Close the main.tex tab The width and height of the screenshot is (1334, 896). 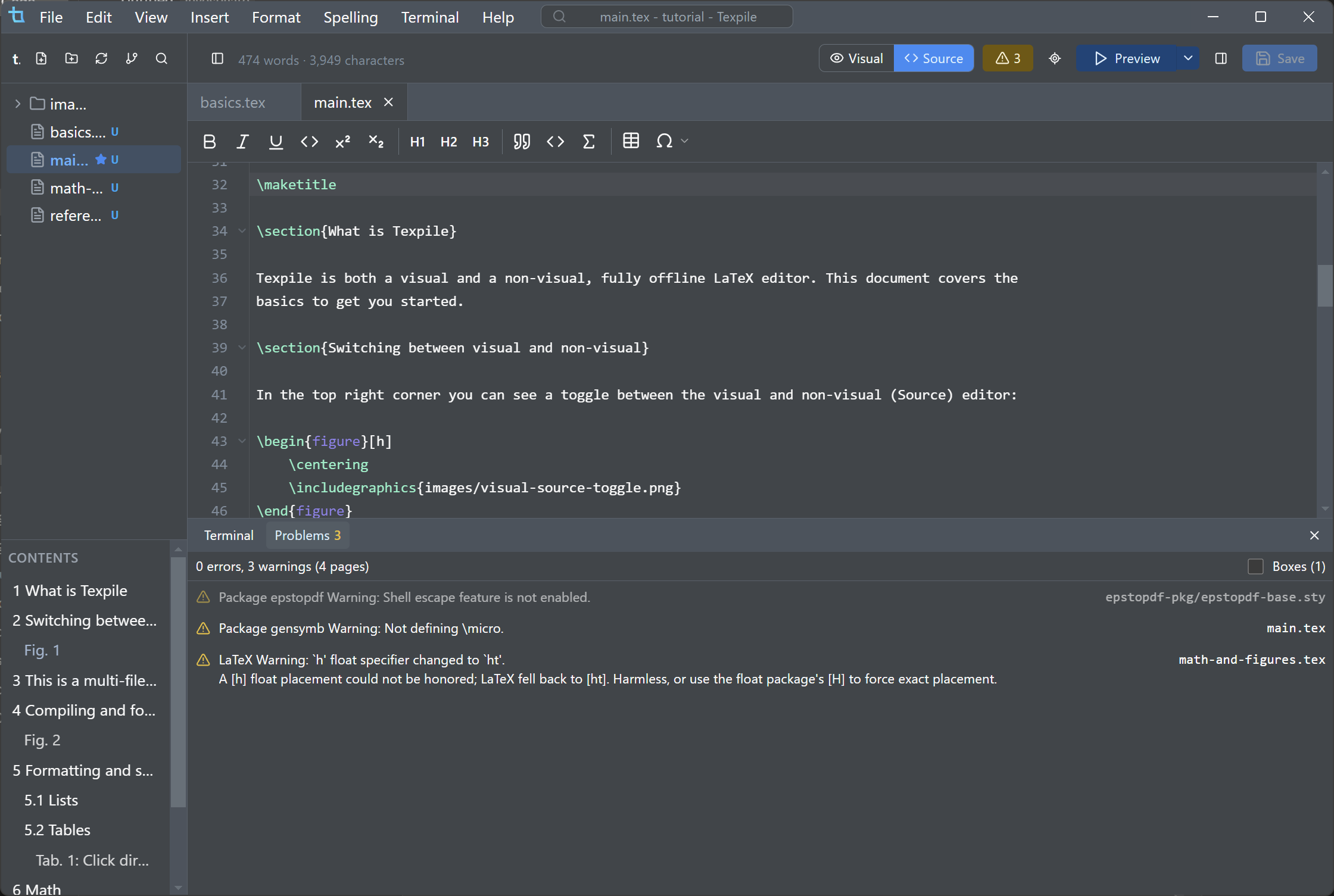click(x=388, y=102)
